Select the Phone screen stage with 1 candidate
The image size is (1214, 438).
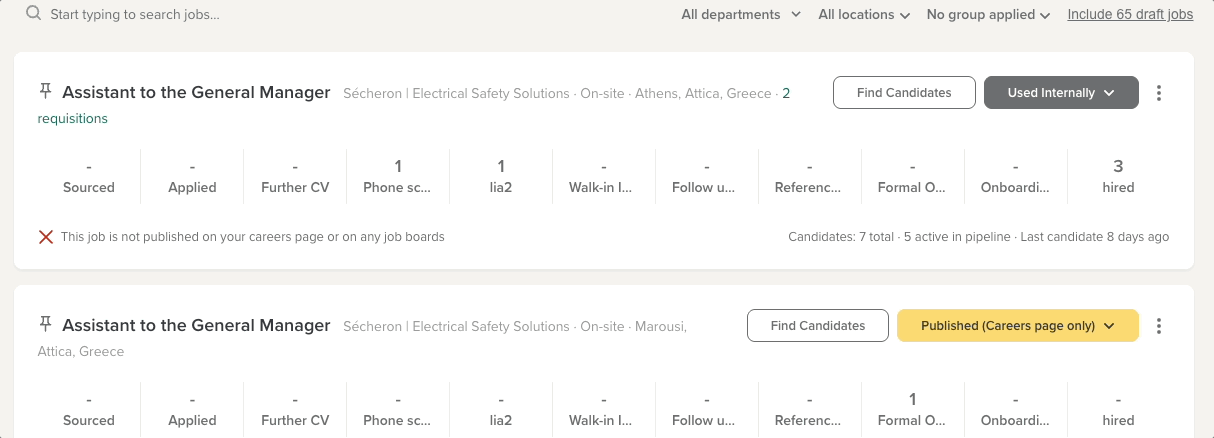point(398,176)
